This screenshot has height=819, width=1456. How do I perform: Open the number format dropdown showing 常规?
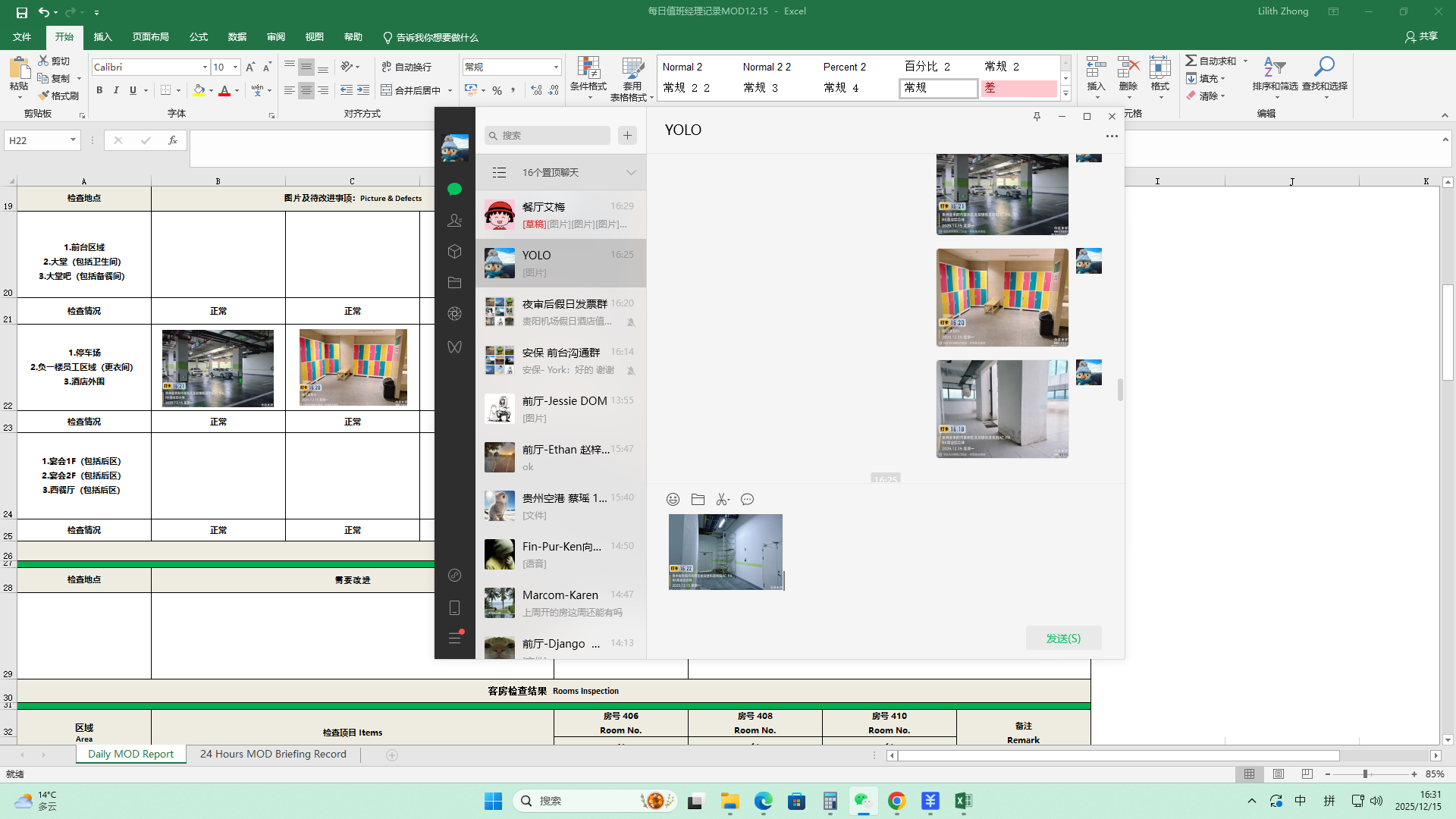556,67
